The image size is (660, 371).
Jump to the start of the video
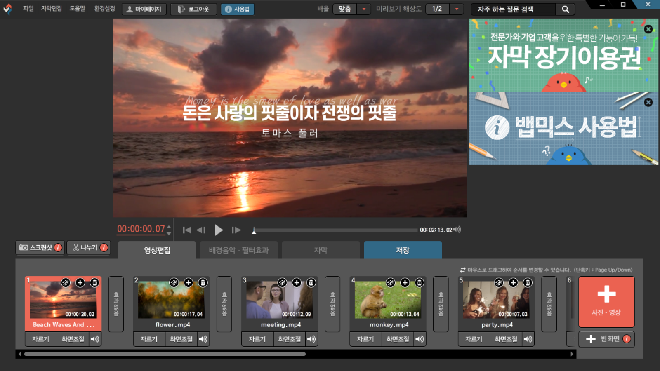(x=186, y=230)
